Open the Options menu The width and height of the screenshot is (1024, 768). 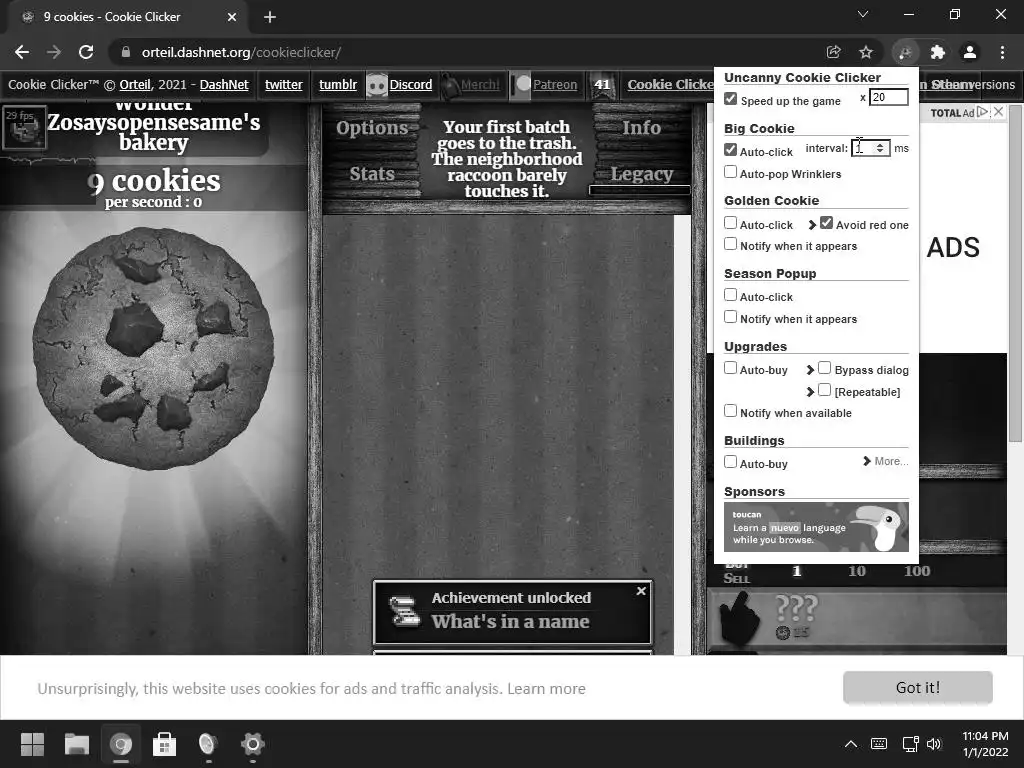click(x=372, y=128)
